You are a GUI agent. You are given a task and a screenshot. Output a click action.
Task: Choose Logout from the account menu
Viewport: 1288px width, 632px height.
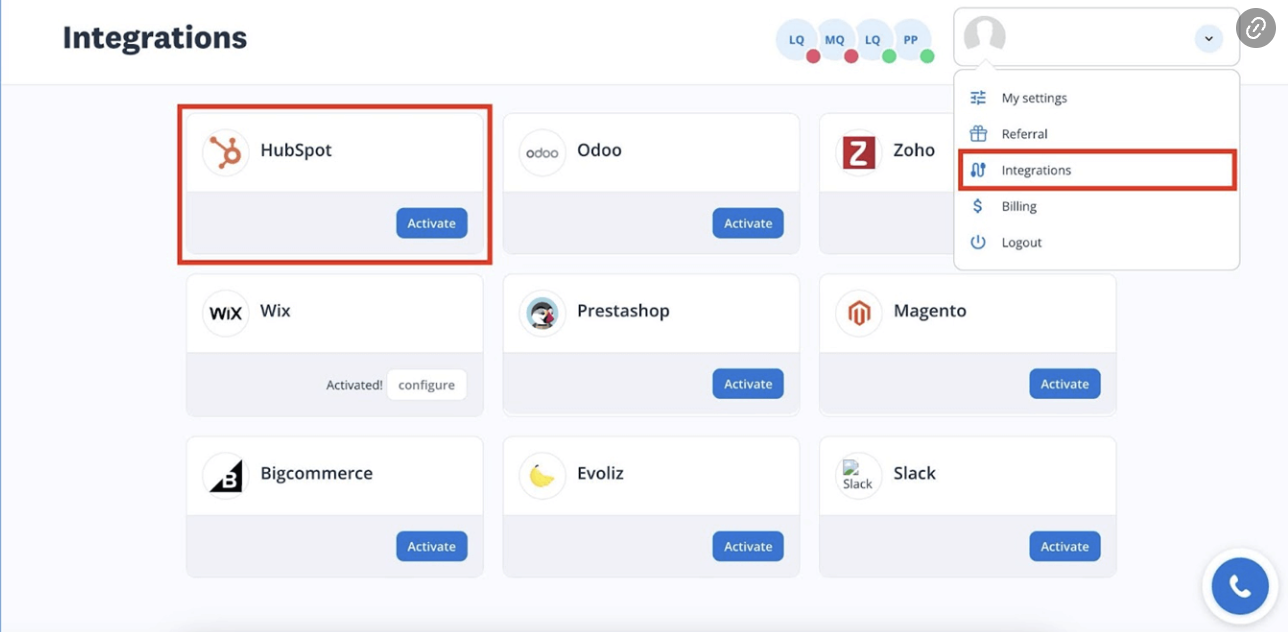(1021, 242)
